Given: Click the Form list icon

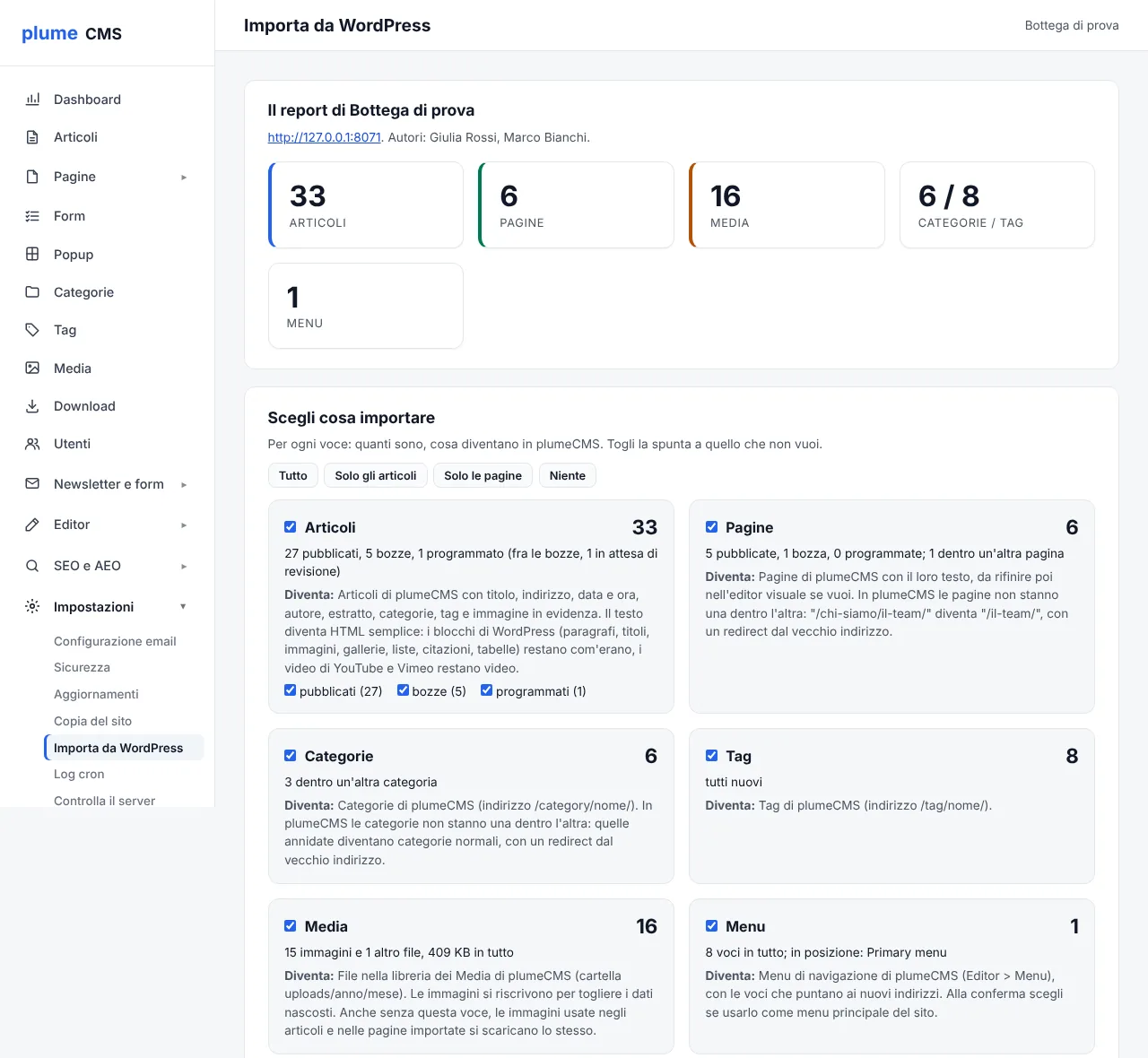Looking at the screenshot, I should pyautogui.click(x=32, y=216).
